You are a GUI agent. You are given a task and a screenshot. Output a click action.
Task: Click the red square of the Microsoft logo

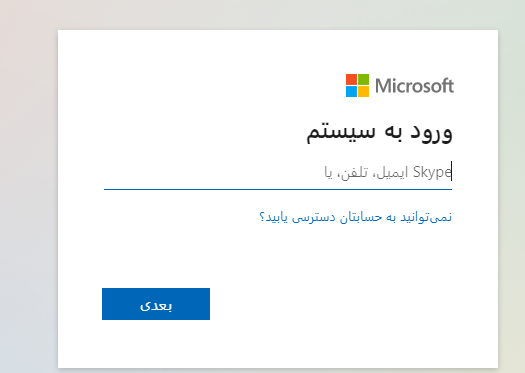(351, 79)
